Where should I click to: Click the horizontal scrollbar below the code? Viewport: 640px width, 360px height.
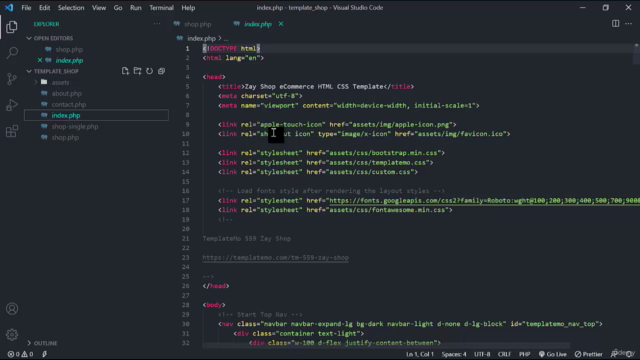386,346
